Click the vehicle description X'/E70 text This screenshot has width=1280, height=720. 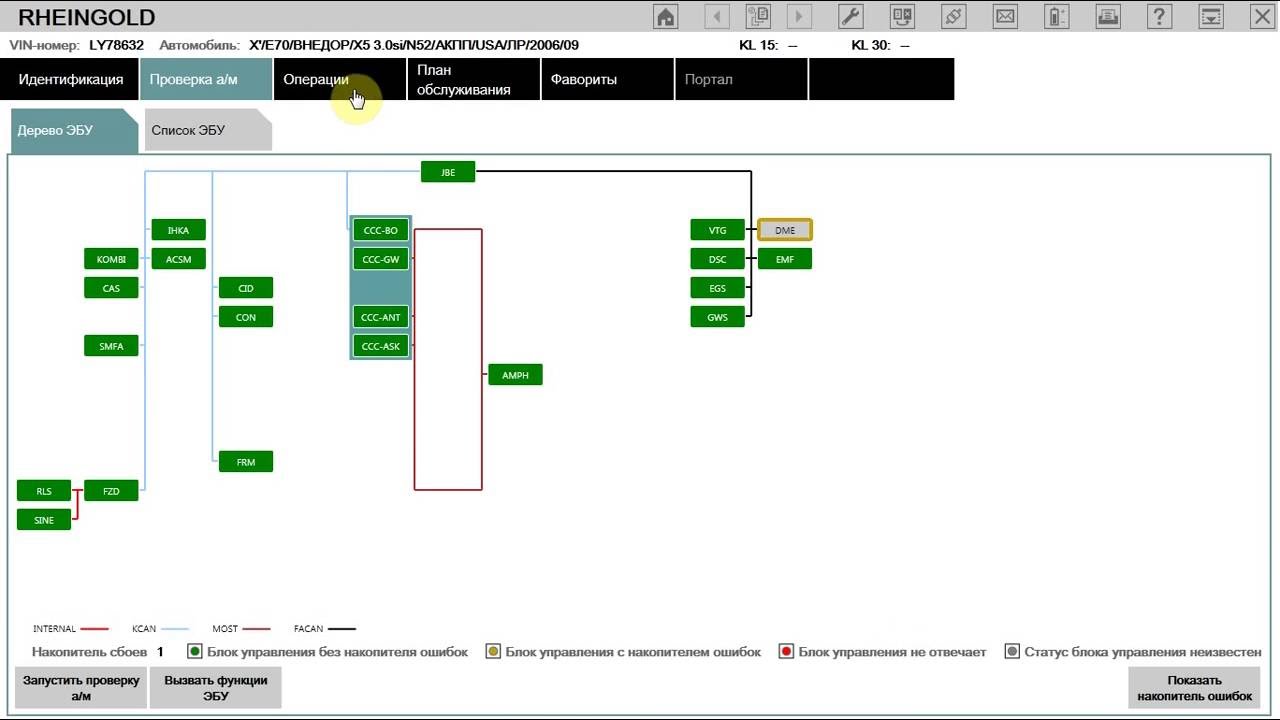coord(414,45)
